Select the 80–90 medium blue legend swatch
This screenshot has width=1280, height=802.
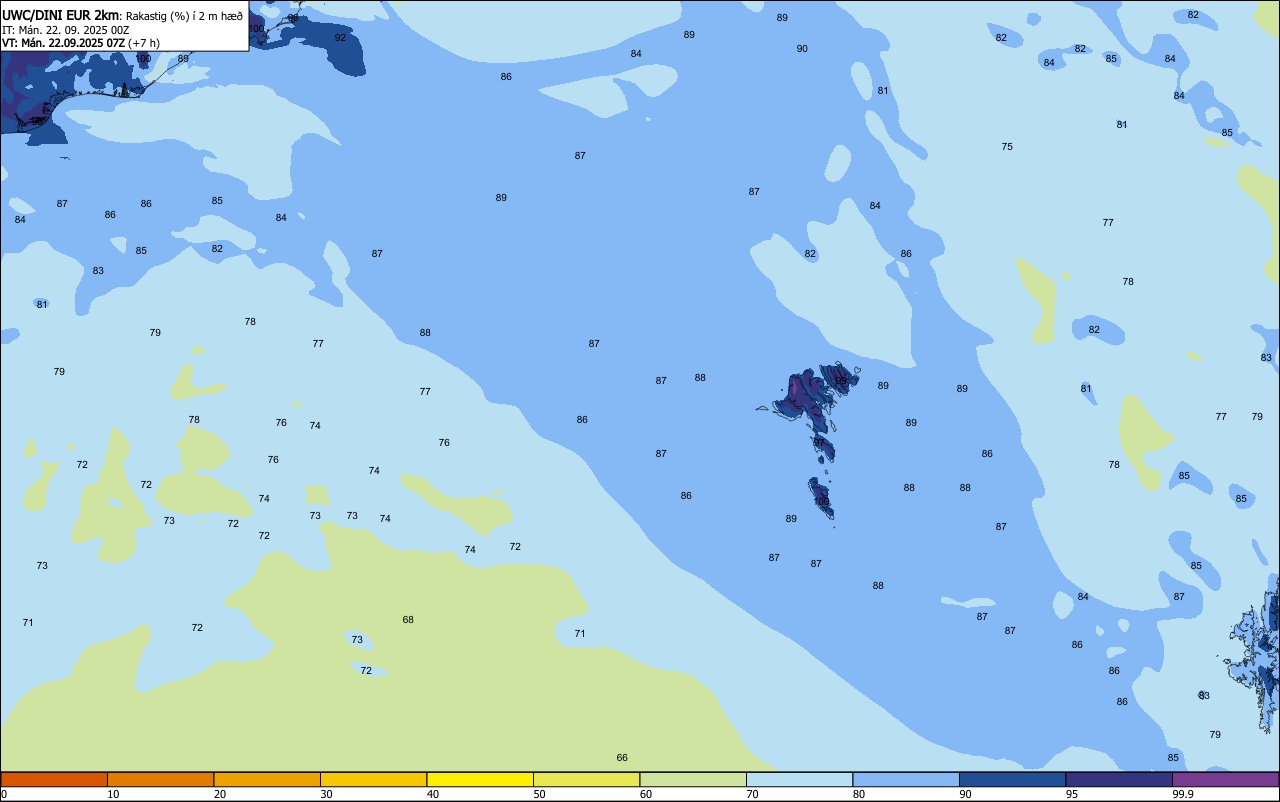point(906,779)
